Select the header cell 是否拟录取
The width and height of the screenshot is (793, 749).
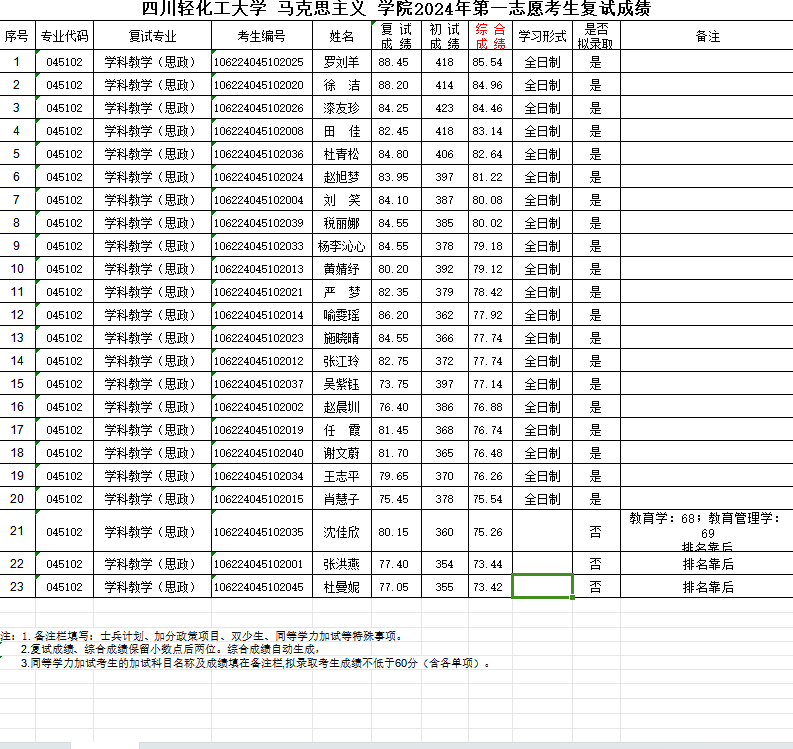point(596,36)
